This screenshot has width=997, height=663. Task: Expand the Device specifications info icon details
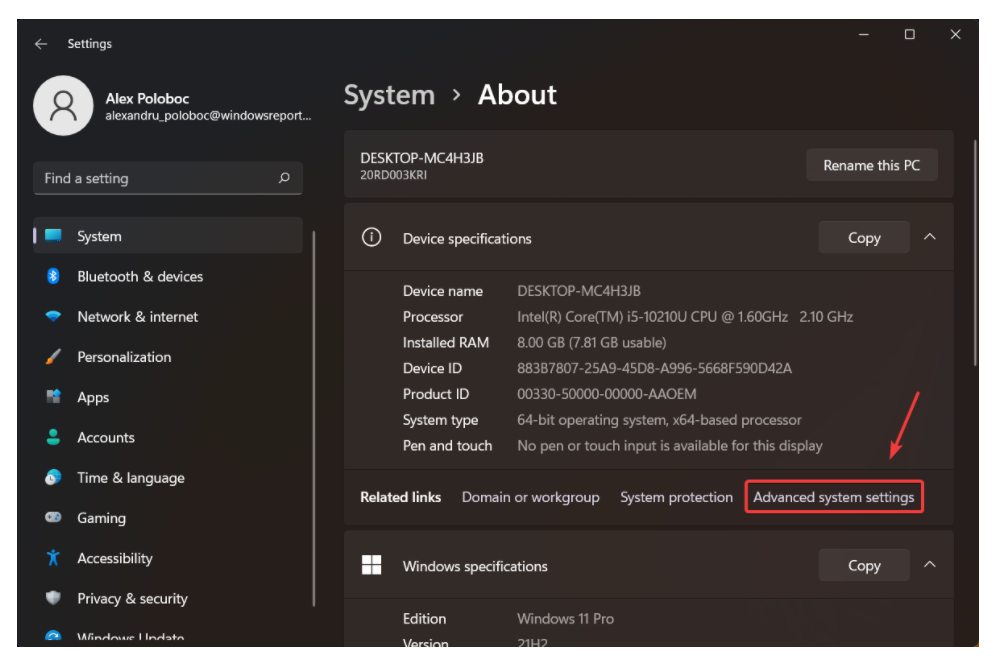[371, 237]
